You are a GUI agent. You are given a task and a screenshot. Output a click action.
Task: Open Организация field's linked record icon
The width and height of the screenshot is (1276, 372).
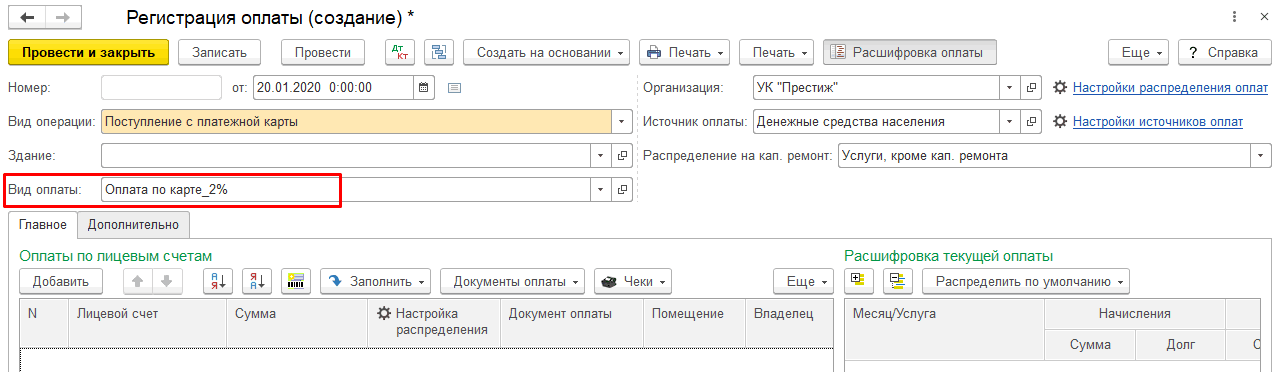coord(1032,87)
